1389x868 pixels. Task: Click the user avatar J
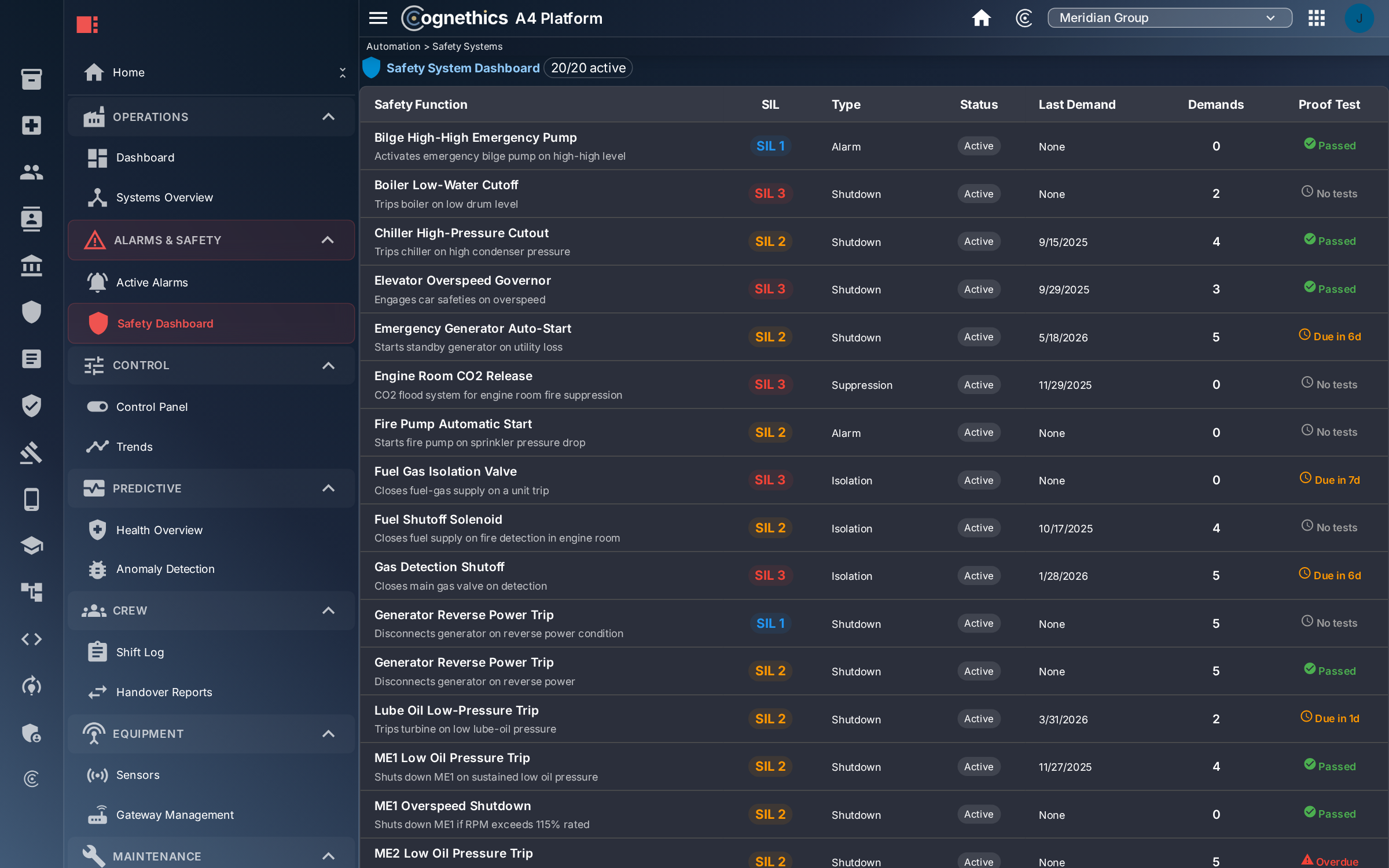[x=1359, y=18]
